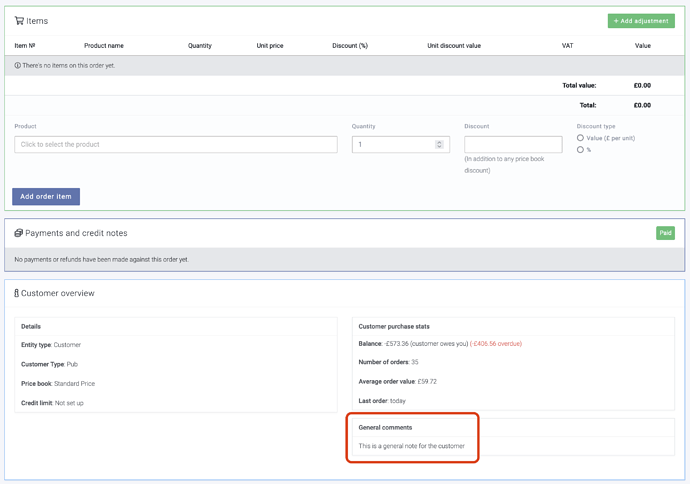Click the Customer purchase stats heading

(394, 326)
